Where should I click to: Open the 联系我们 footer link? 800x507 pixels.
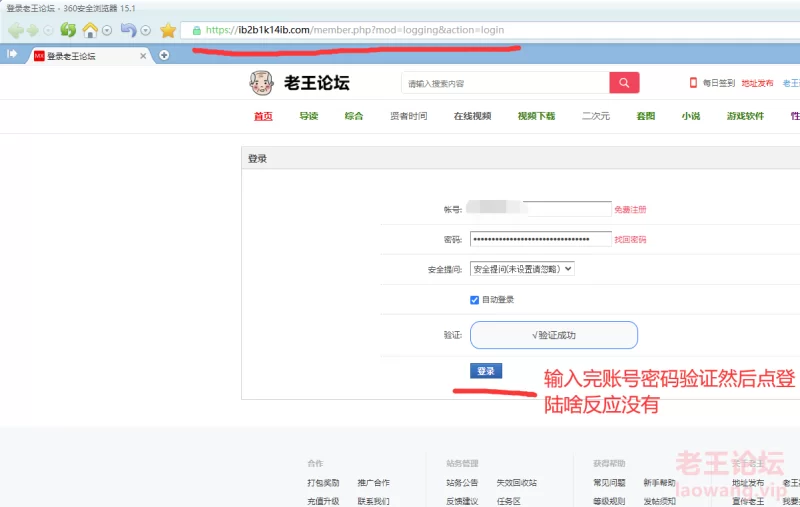click(373, 501)
